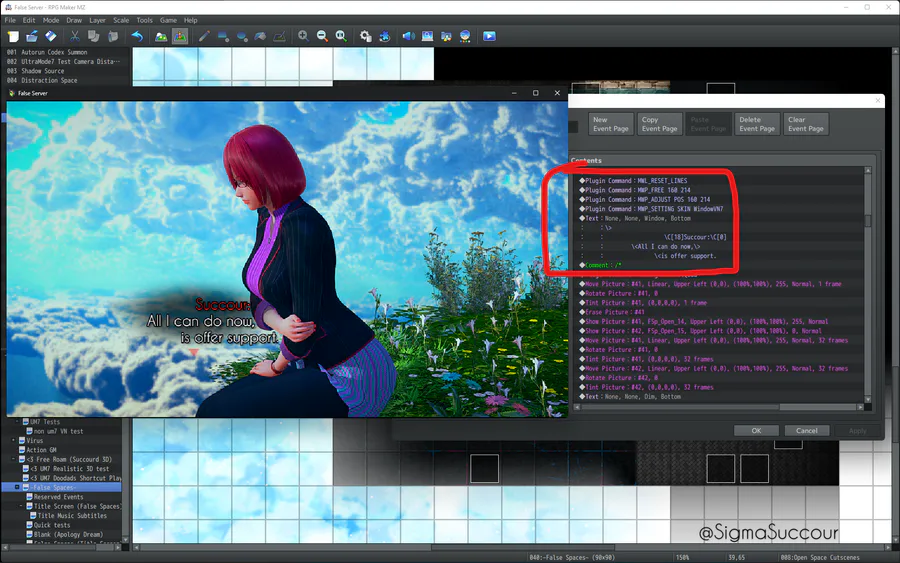The width and height of the screenshot is (900, 563).
Task: Click Cancel in the event editor
Action: coord(806,430)
